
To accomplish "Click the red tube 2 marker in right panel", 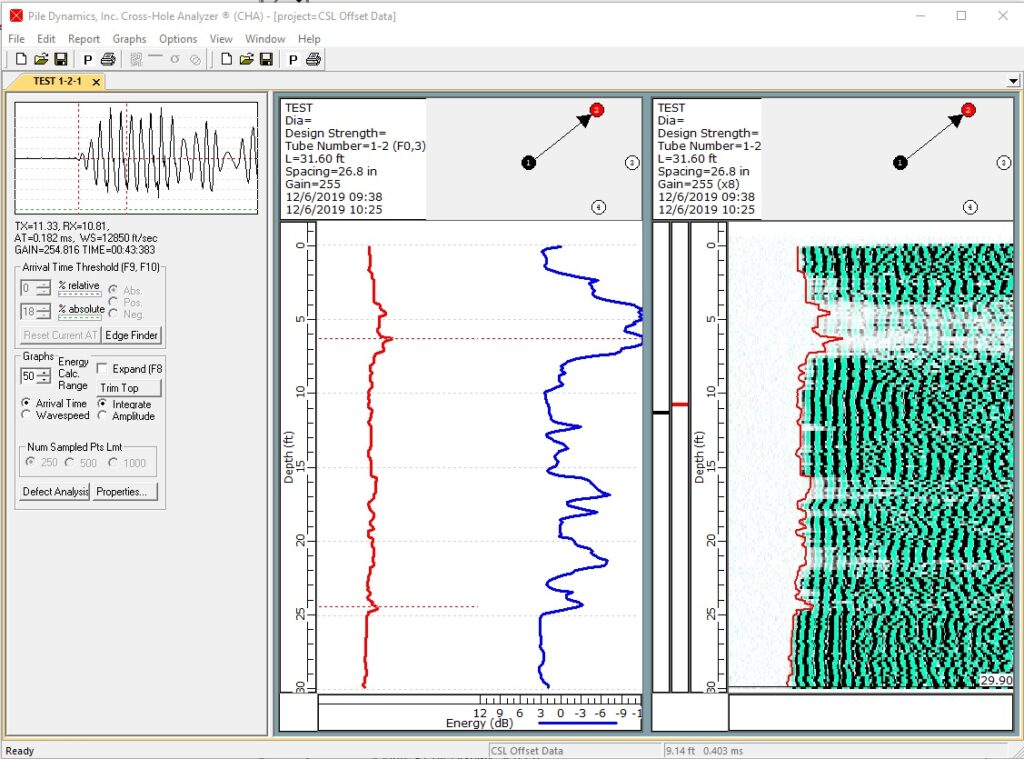I will coord(968,110).
